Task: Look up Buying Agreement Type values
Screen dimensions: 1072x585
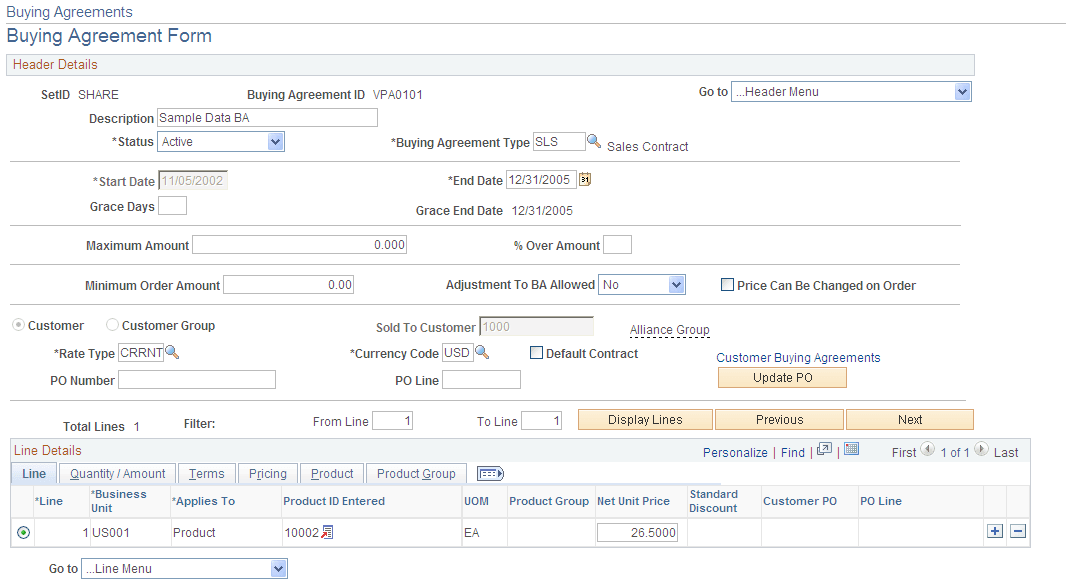Action: [595, 141]
